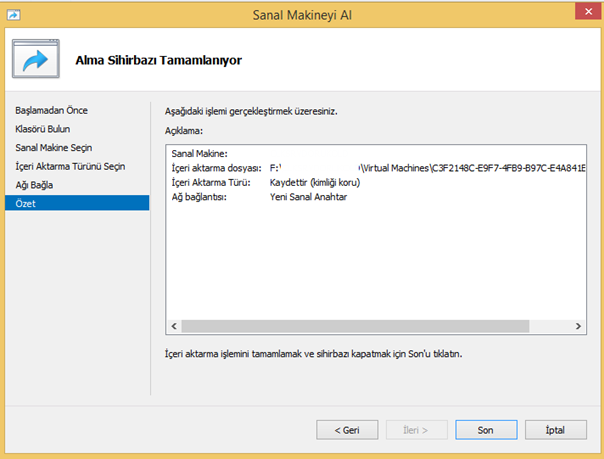Switch to the Ağı Bağla step
Image resolution: width=604 pixels, height=459 pixels.
34,185
